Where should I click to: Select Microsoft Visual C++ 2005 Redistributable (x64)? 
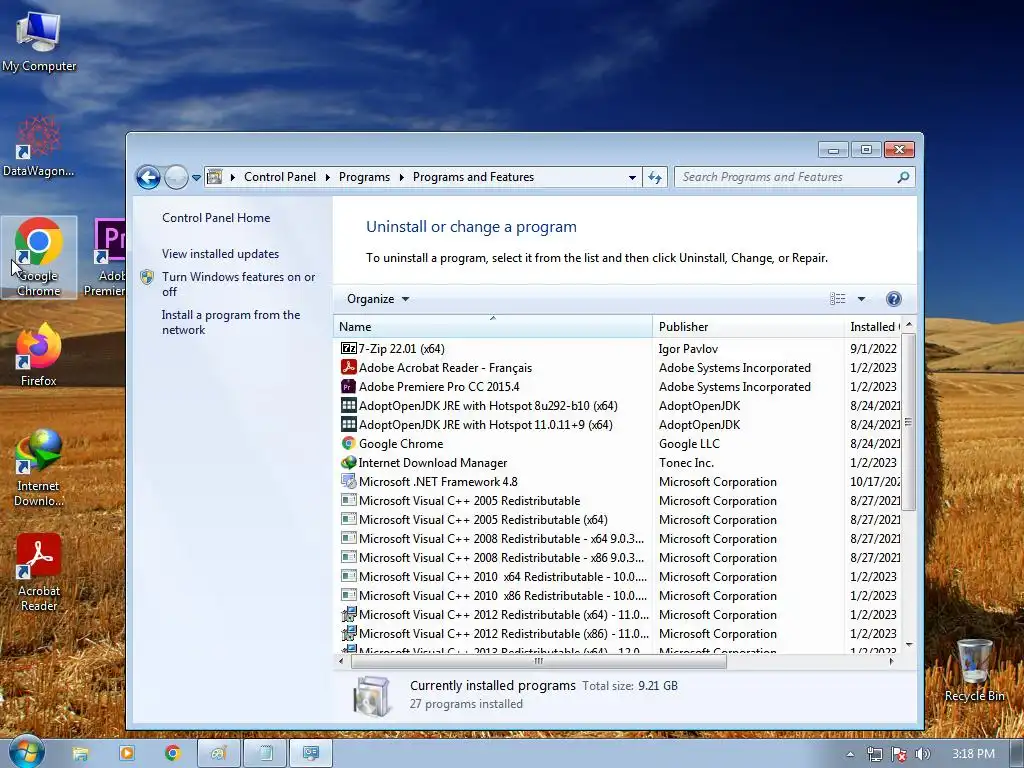tap(619, 520)
